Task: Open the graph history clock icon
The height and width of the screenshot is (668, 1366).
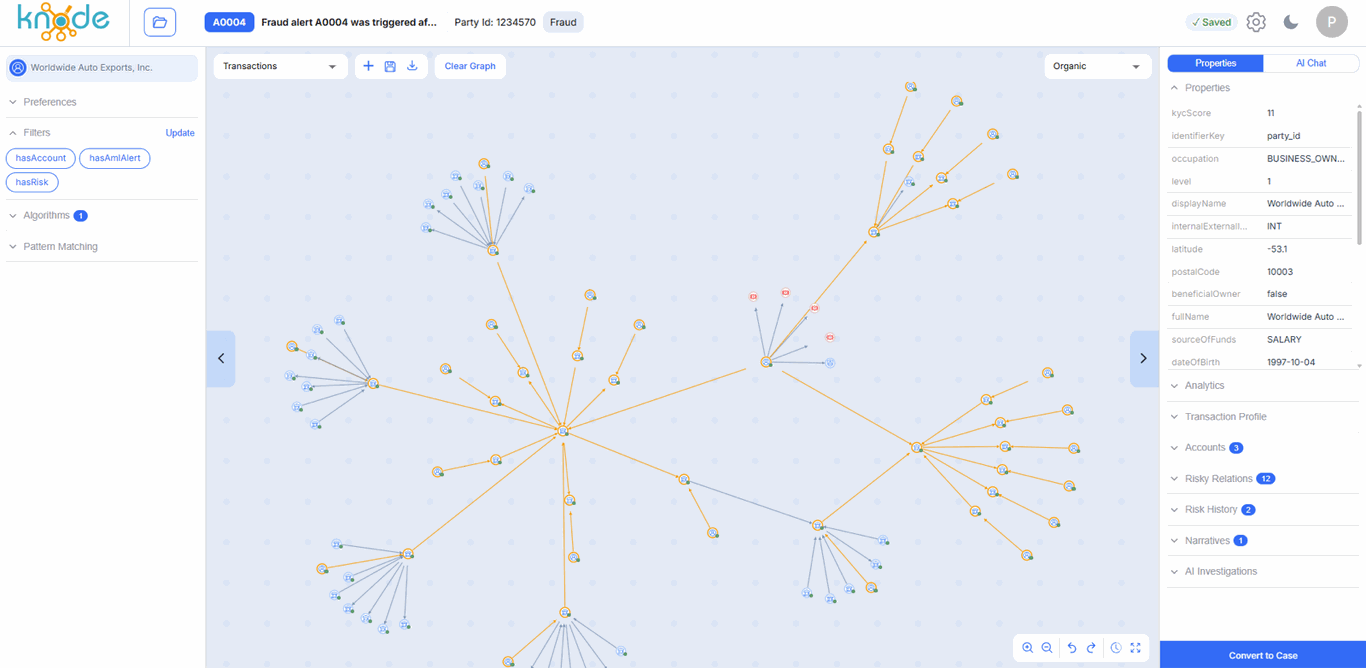Action: click(1116, 648)
